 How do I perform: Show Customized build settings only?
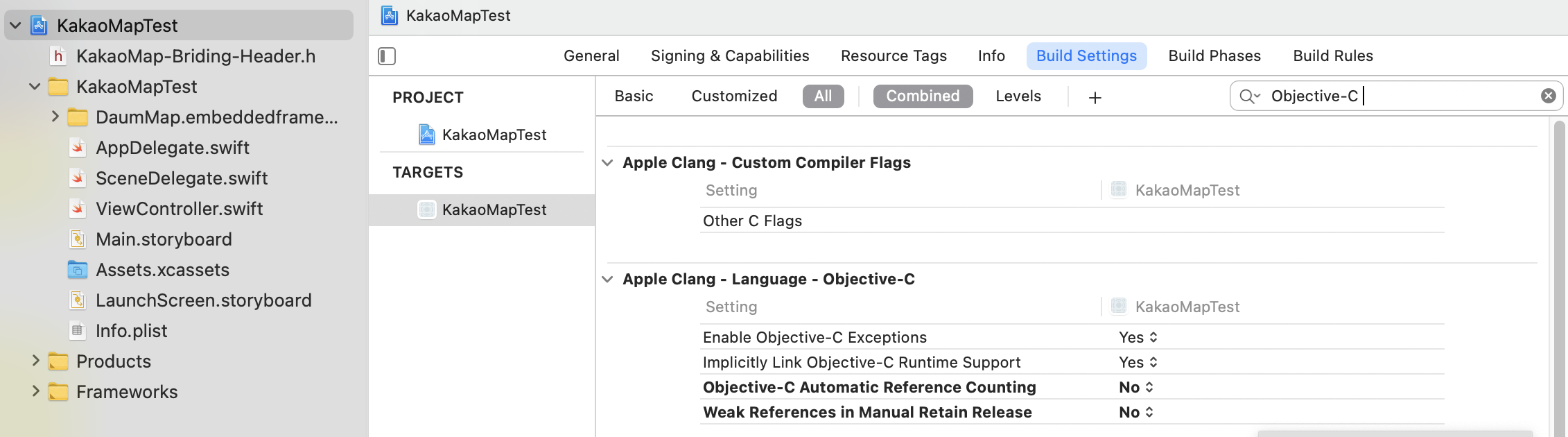pos(734,96)
